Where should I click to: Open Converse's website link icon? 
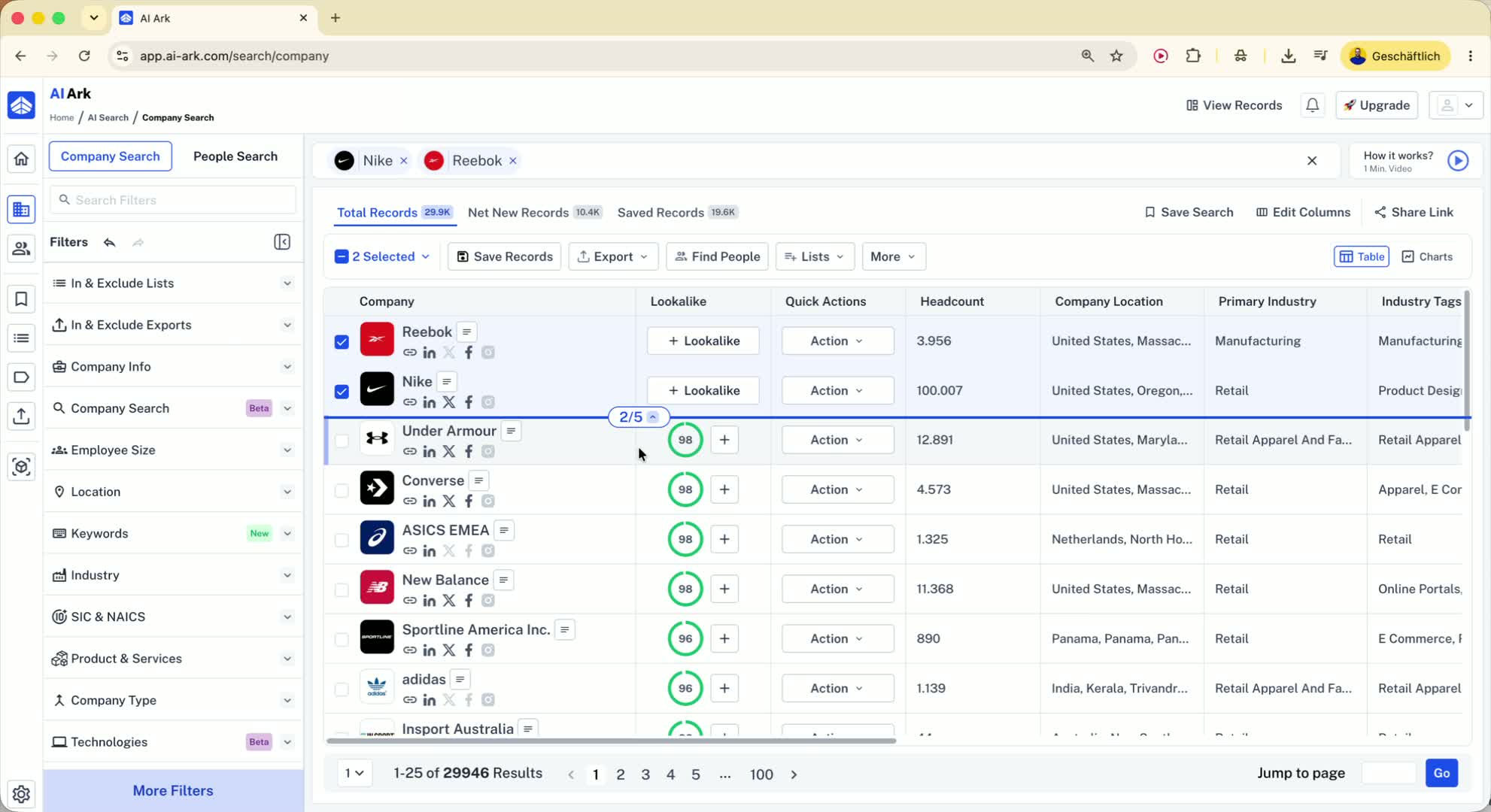coord(410,501)
